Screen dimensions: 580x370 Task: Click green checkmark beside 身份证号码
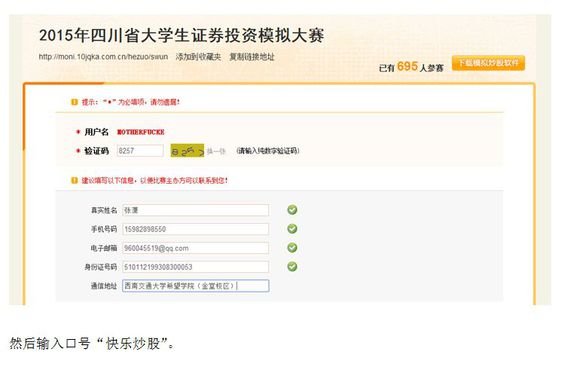292,266
